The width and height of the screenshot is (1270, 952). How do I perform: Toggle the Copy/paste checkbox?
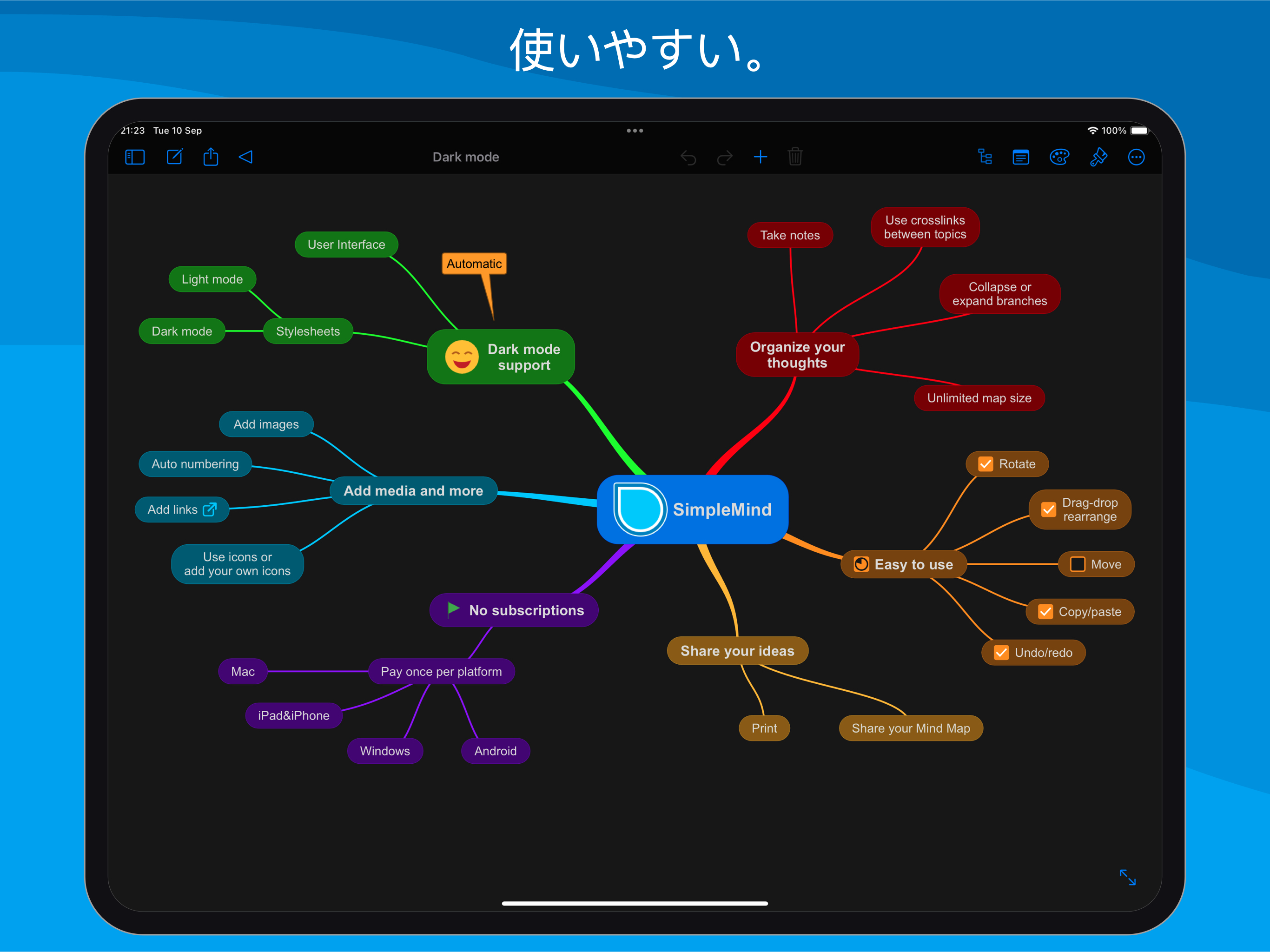point(1045,612)
